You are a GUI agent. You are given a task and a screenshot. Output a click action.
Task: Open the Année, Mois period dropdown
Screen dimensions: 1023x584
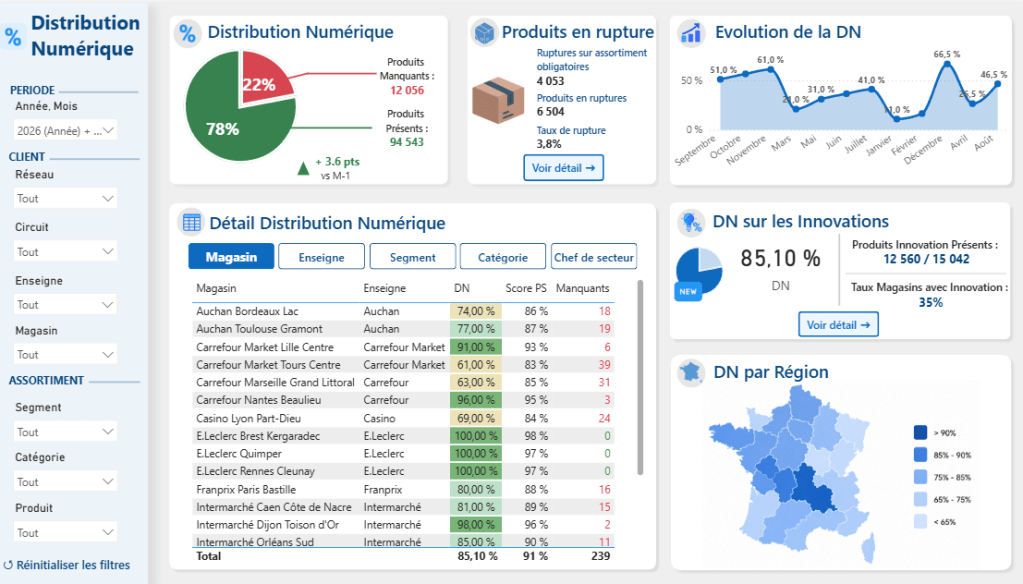pyautogui.click(x=65, y=131)
